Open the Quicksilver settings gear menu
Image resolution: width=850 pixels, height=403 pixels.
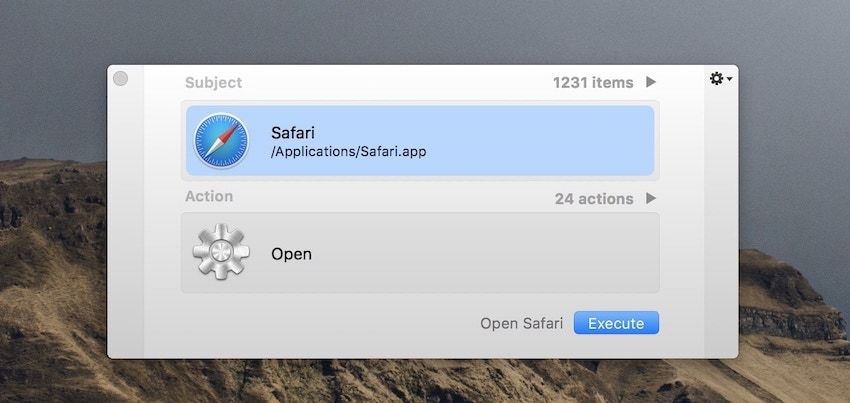[x=716, y=78]
